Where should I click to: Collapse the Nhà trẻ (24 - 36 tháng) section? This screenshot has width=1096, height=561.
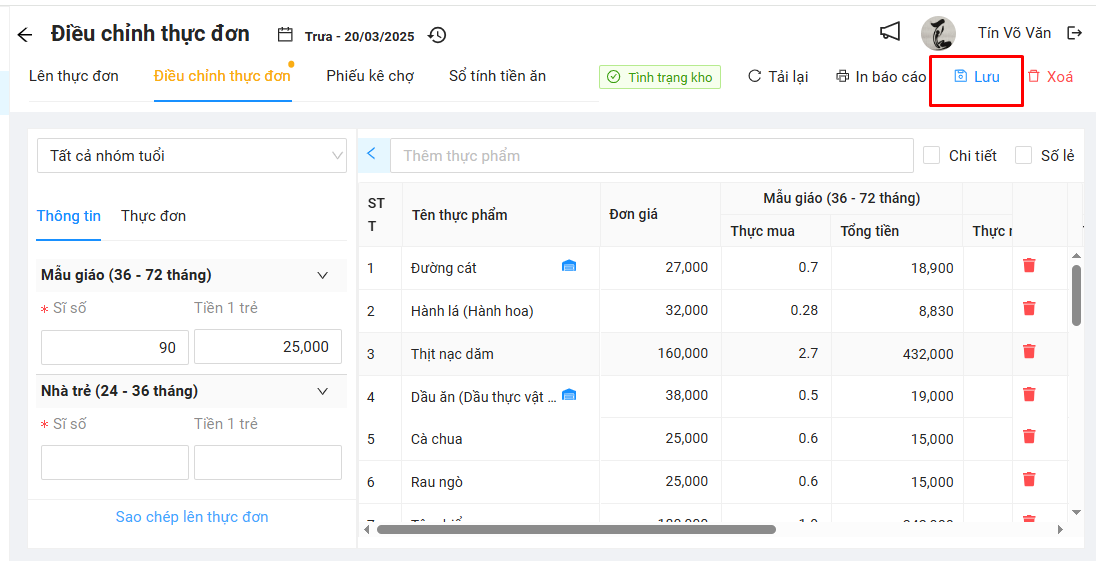click(x=322, y=391)
